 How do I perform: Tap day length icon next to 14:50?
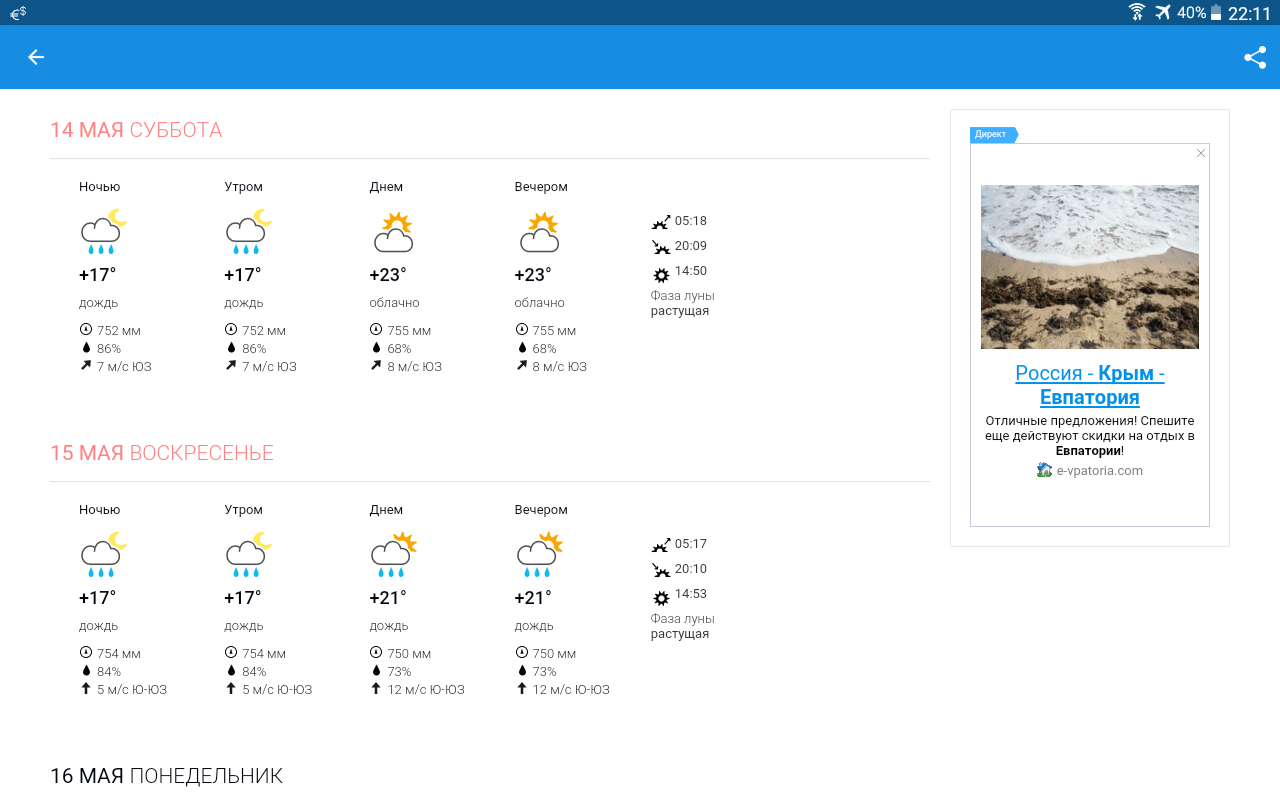(661, 275)
